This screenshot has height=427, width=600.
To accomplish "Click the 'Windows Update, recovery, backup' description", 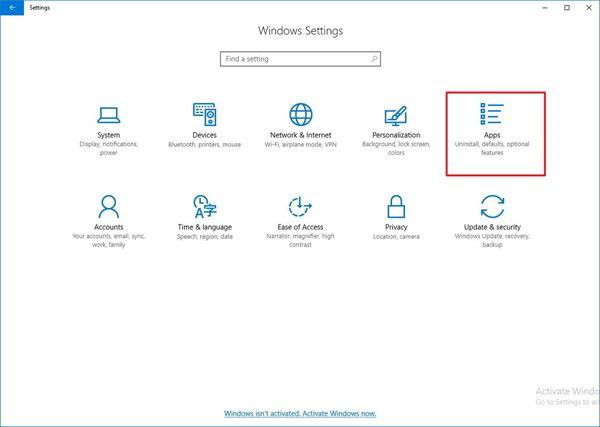I will click(x=492, y=240).
